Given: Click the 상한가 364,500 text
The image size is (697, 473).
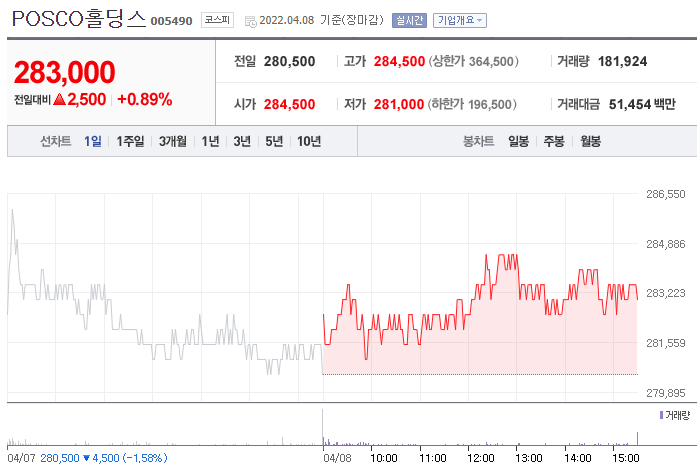Looking at the screenshot, I should (473, 61).
